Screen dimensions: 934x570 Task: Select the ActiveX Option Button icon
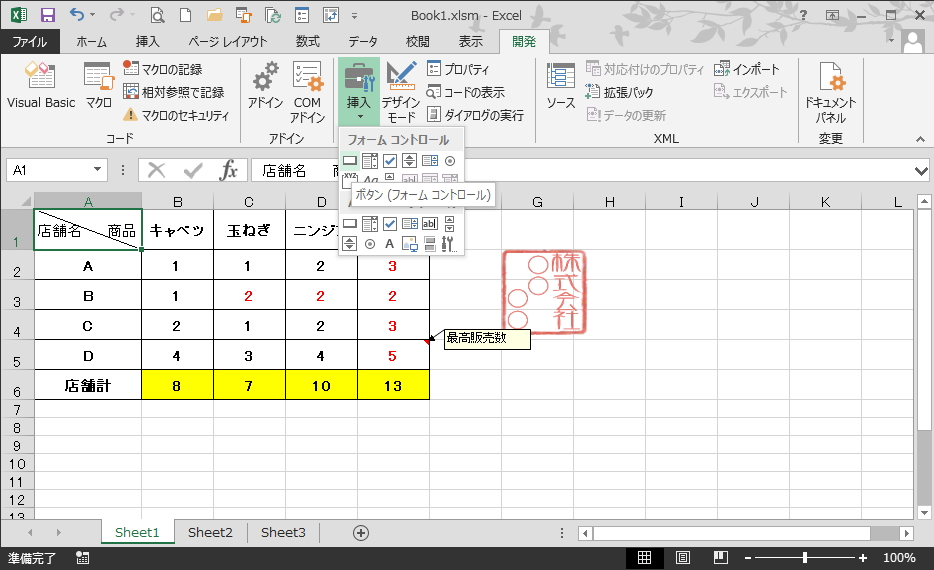pyautogui.click(x=370, y=244)
